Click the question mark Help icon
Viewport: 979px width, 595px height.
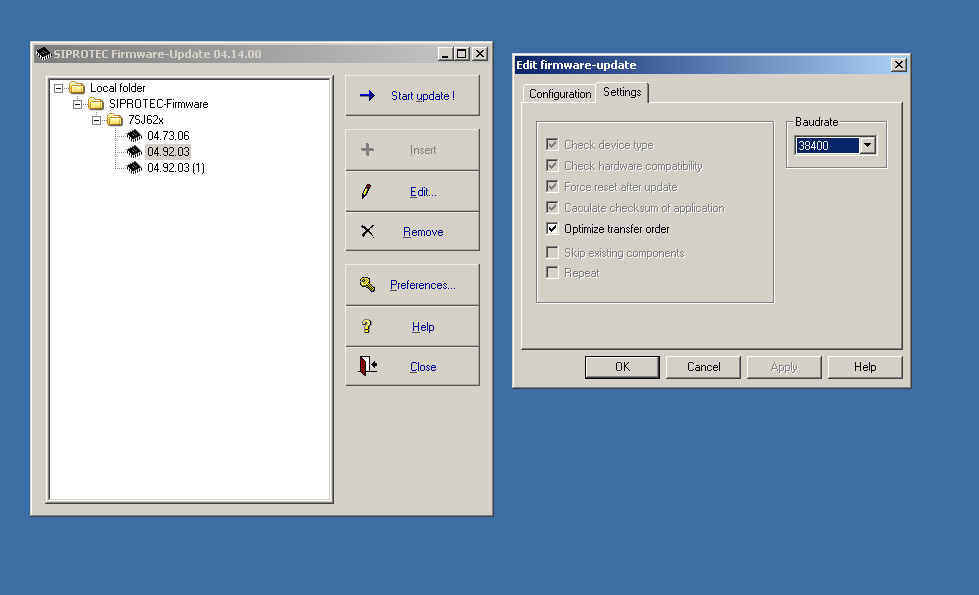[367, 326]
